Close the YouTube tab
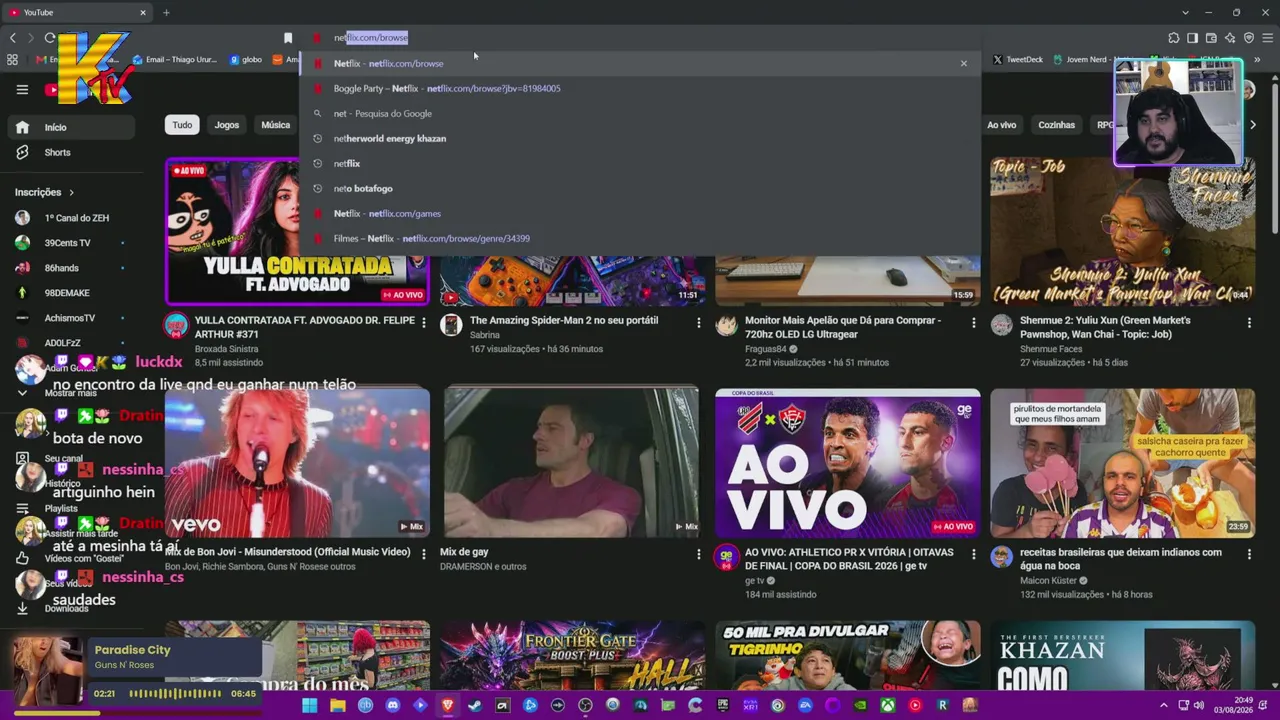The image size is (1280, 720). [143, 12]
